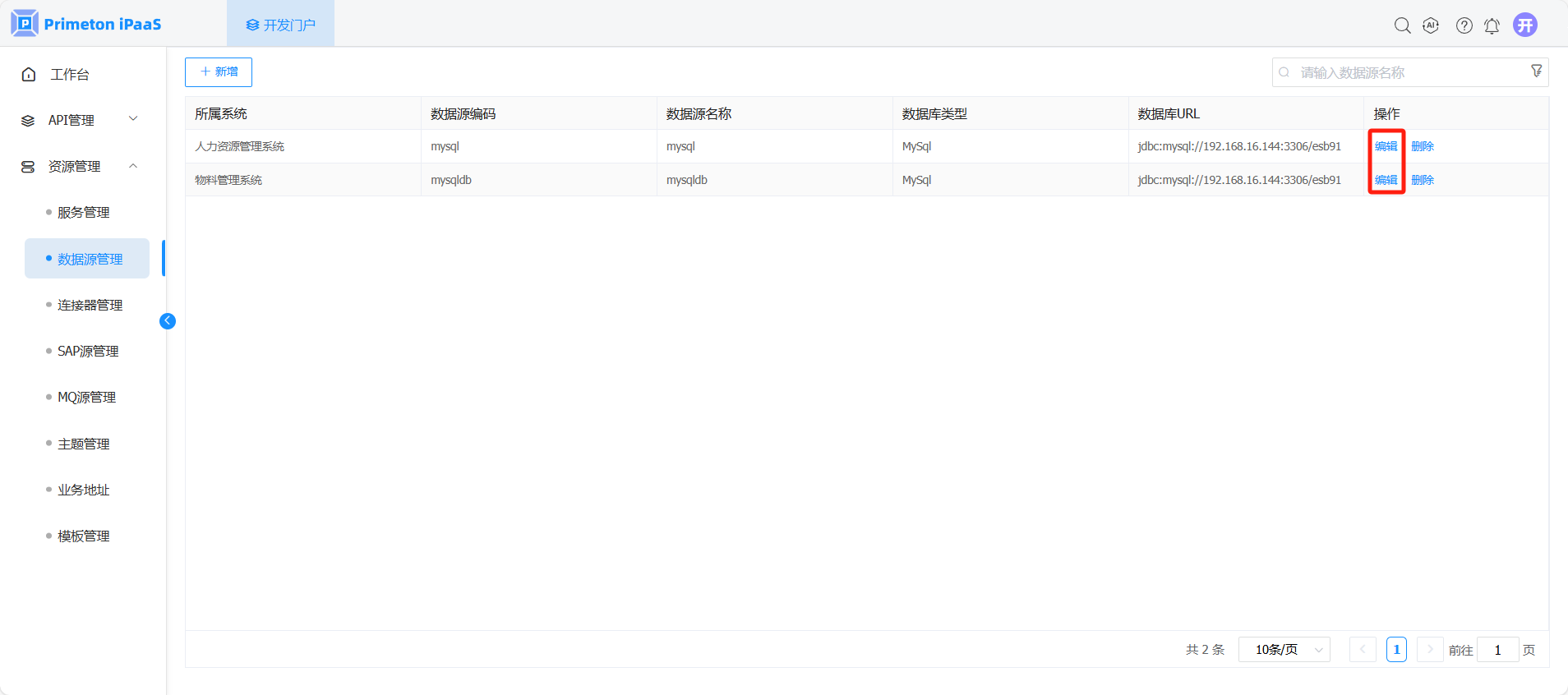Click the search magnifier icon in header
The image size is (1568, 695).
point(1402,25)
